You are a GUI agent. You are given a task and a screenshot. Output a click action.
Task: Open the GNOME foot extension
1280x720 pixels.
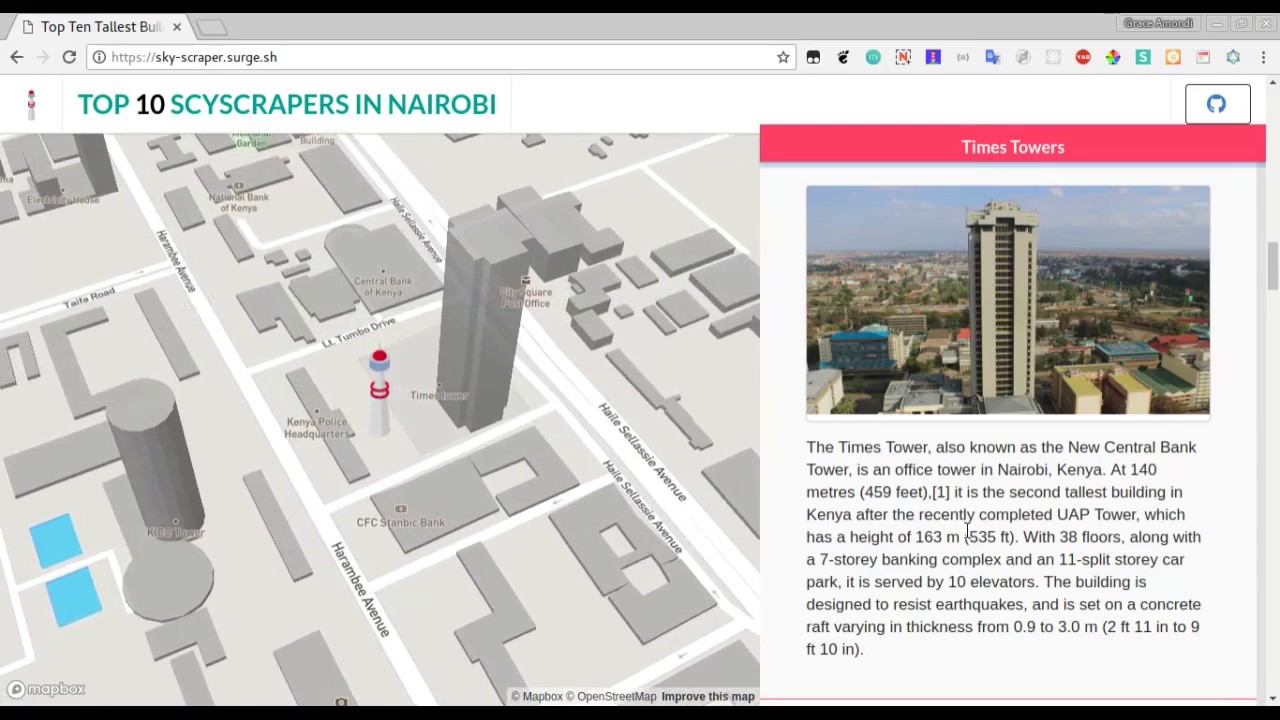coord(843,57)
